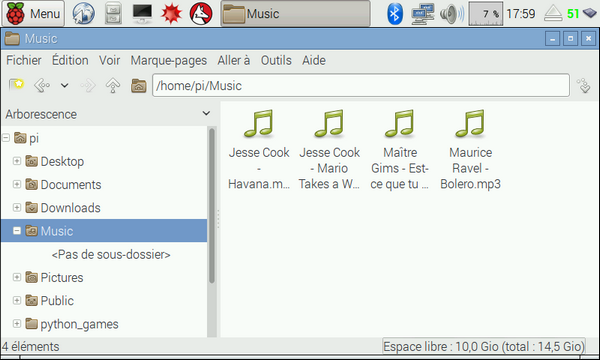The image size is (600, 360).
Task: Open the Fichier menu
Action: tap(24, 60)
